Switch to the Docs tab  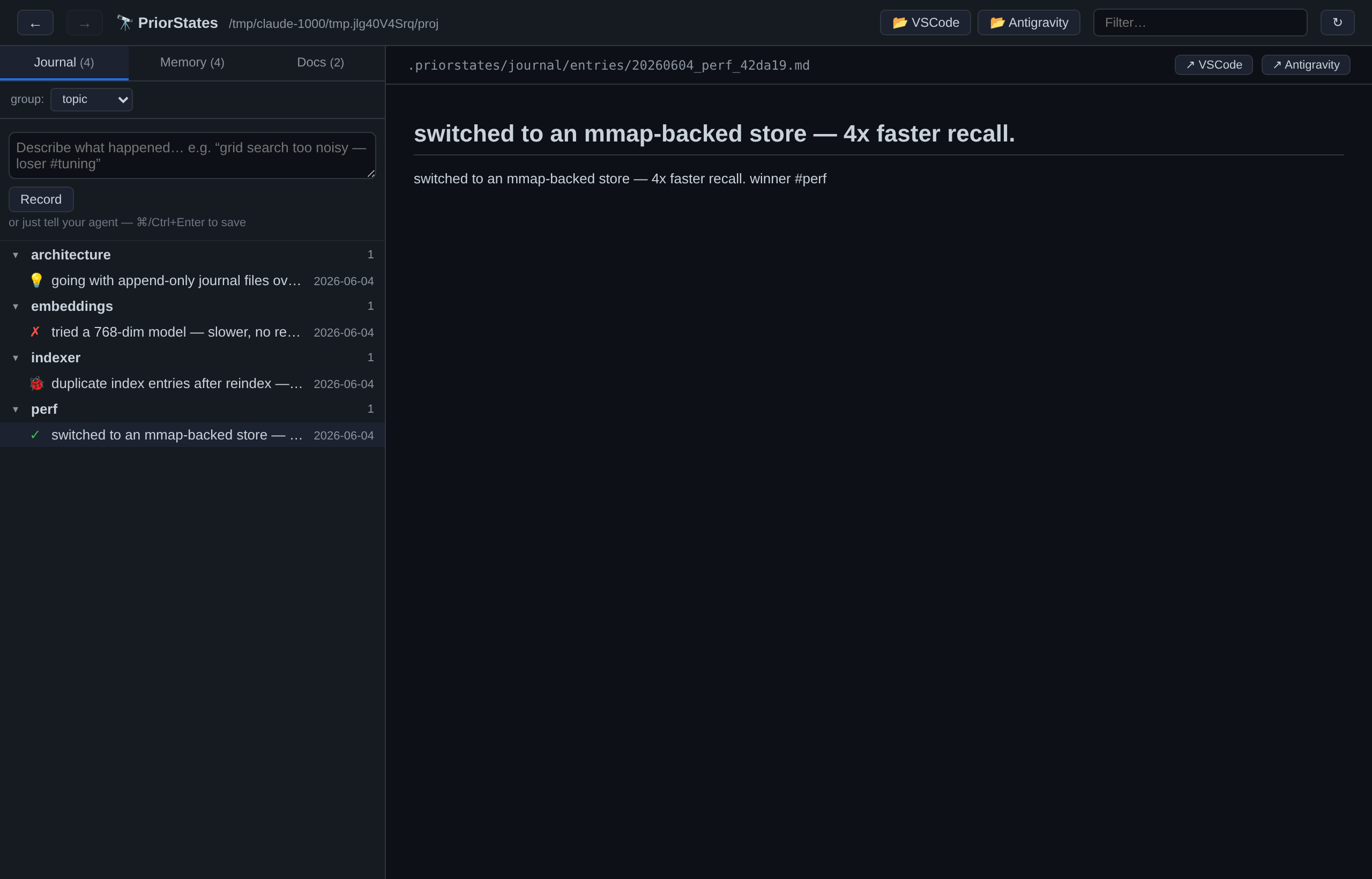(320, 62)
